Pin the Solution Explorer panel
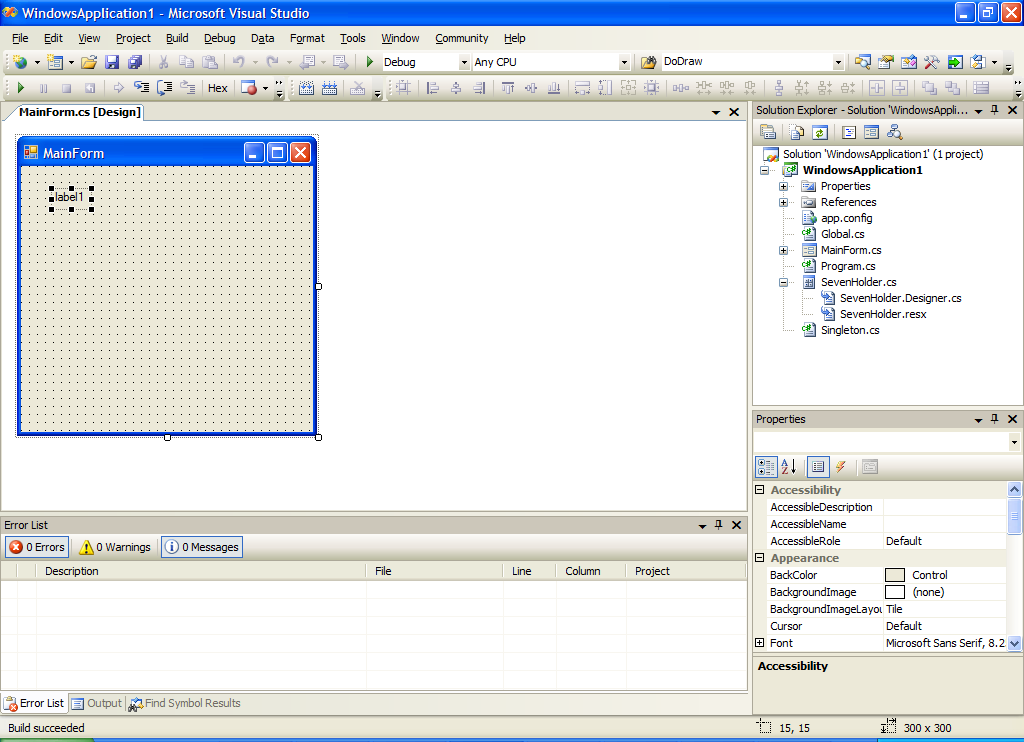Screen dimensions: 1024x742 pyautogui.click(x=995, y=110)
